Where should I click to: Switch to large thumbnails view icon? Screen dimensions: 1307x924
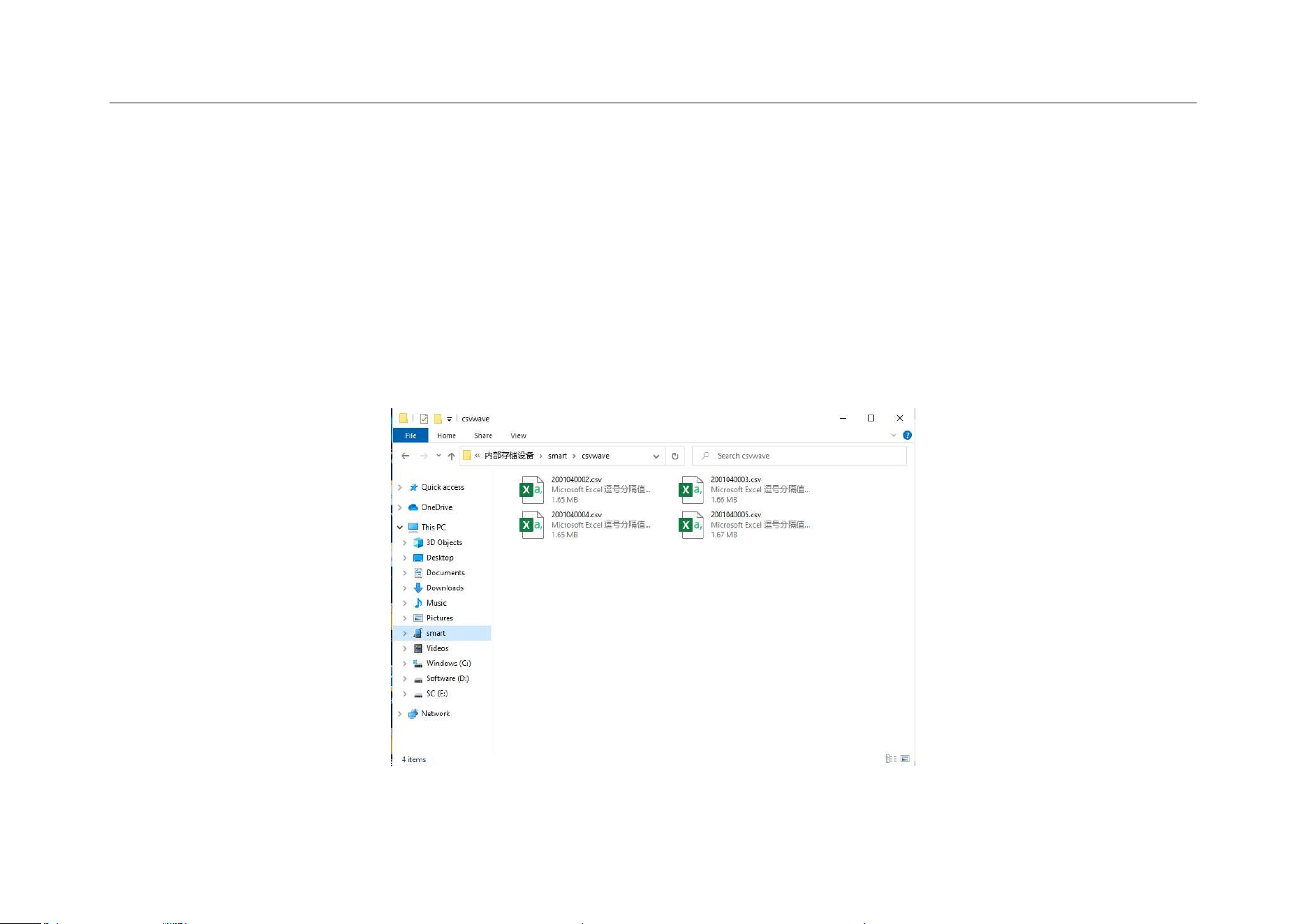pos(905,759)
